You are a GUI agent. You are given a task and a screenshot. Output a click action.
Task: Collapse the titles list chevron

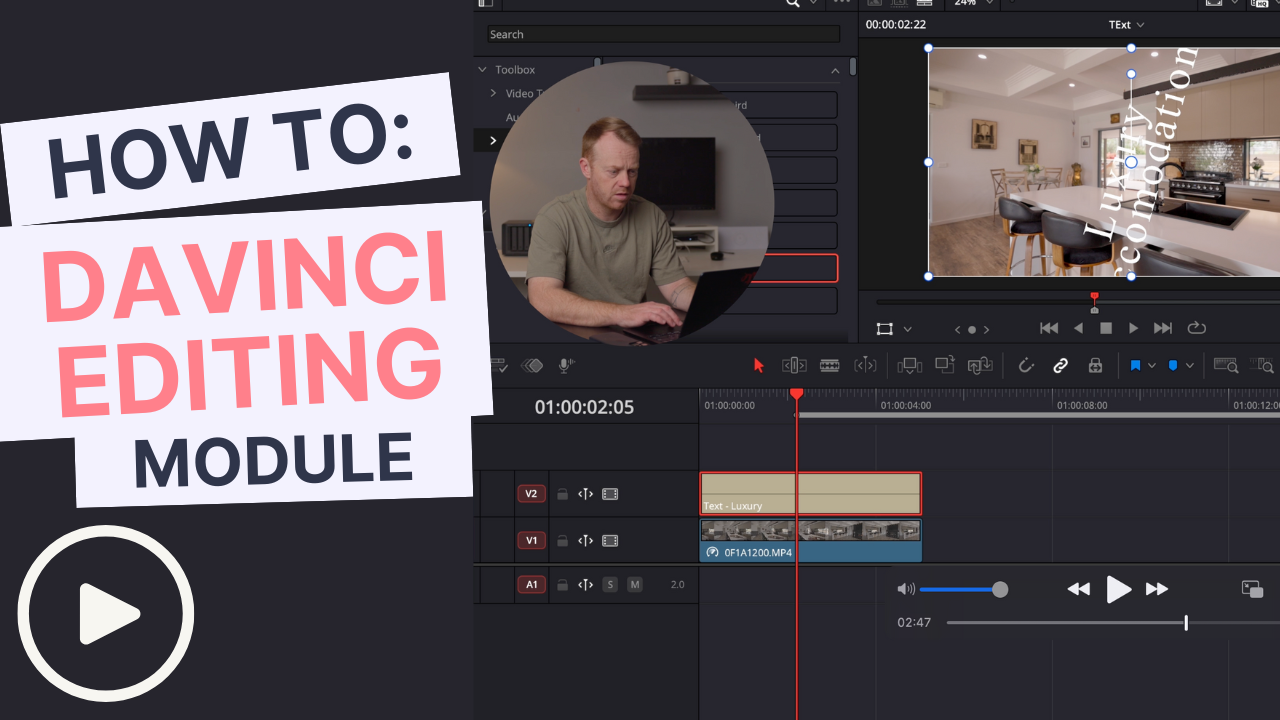coord(835,70)
